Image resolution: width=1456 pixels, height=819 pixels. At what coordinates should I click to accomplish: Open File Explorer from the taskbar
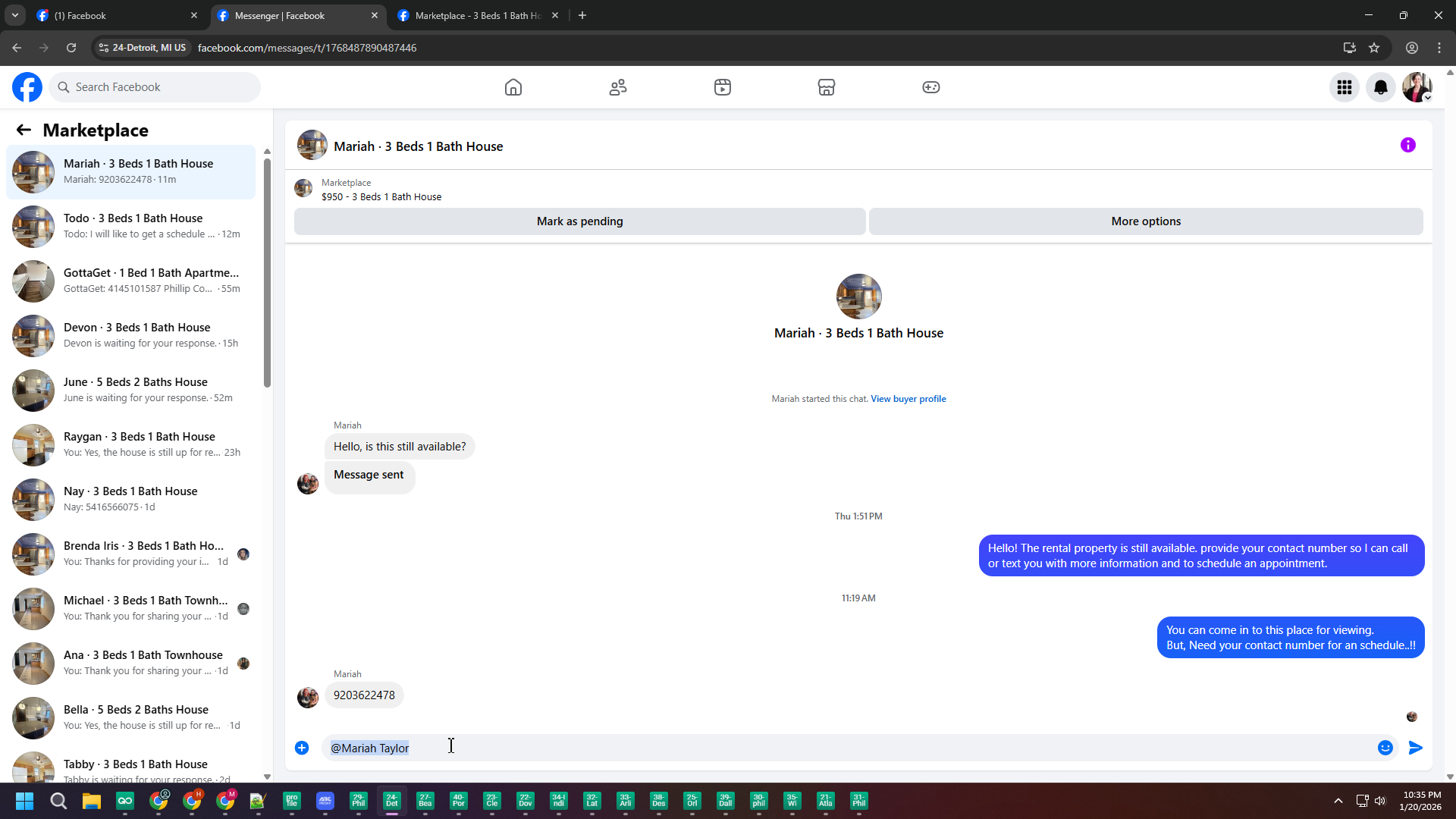[92, 801]
